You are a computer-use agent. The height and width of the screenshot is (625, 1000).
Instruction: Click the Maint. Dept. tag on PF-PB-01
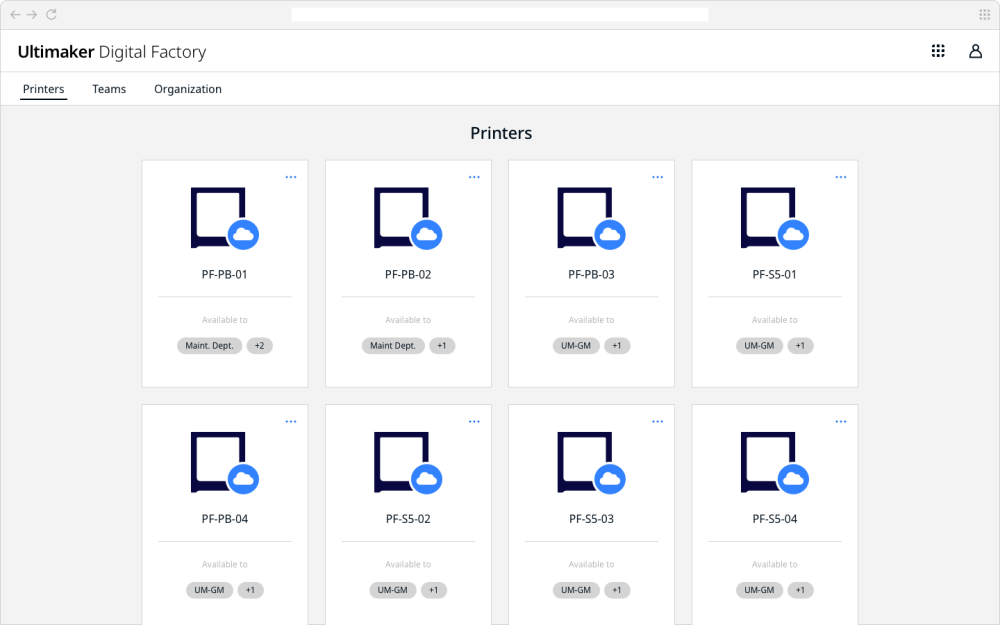209,346
